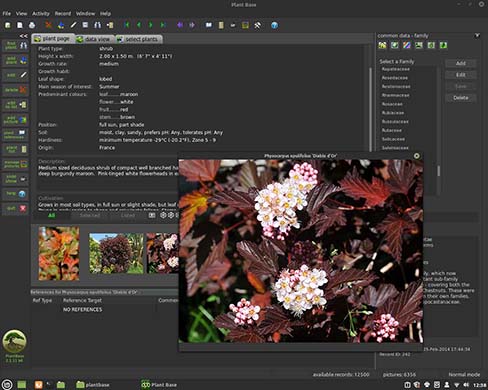Viewport: 488px width, 390px height.
Task: Switch to the plant page tab
Action: [x=53, y=39]
